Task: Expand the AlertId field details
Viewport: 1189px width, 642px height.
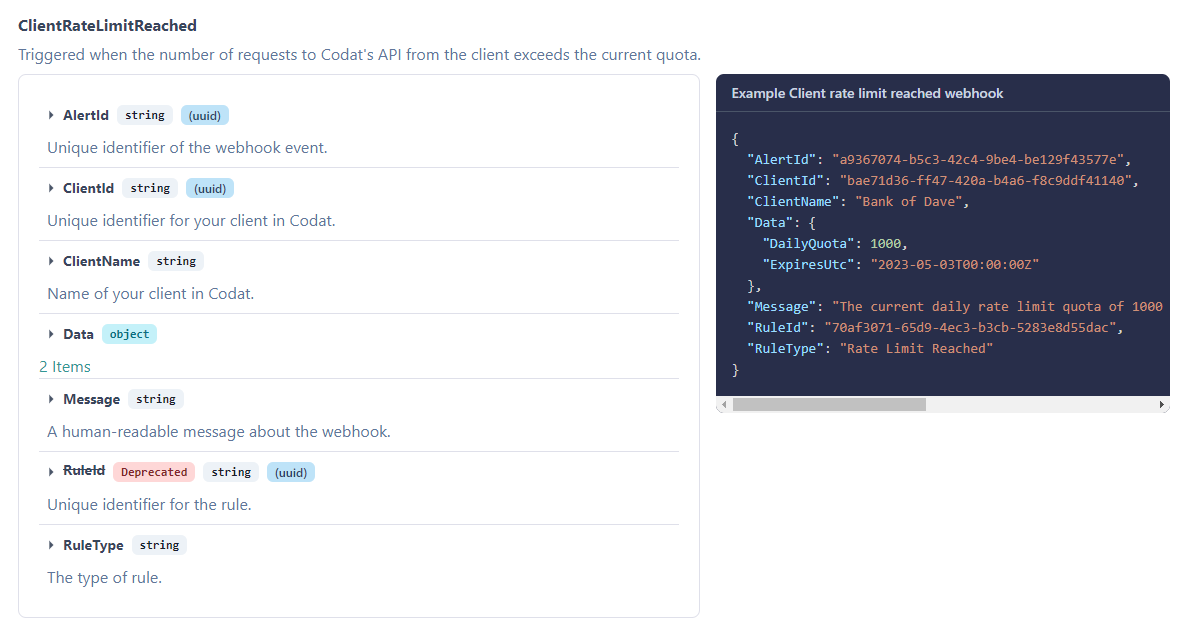Action: (51, 115)
